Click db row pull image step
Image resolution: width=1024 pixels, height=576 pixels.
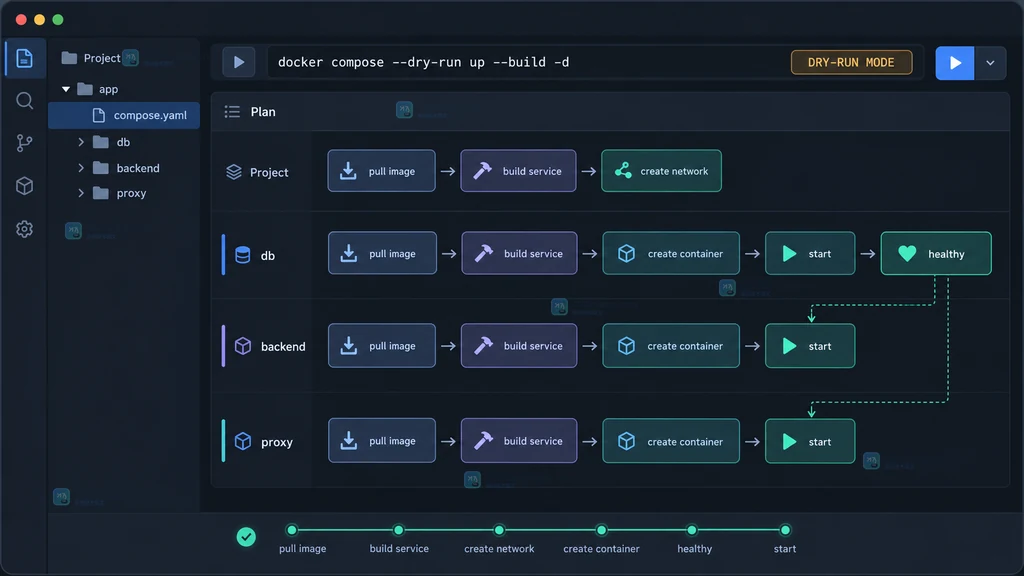(x=382, y=253)
